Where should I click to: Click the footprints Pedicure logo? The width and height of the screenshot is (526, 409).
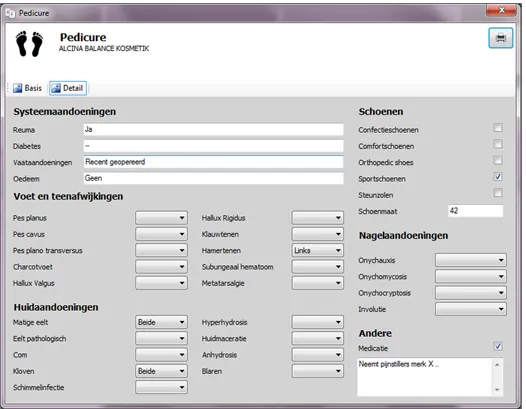click(30, 44)
